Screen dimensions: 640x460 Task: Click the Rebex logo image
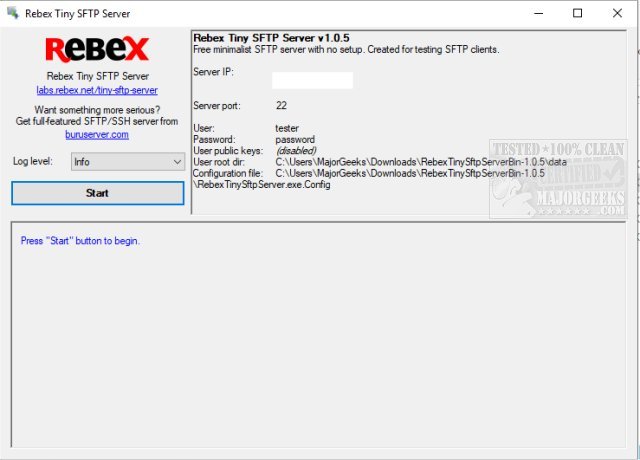[x=97, y=50]
